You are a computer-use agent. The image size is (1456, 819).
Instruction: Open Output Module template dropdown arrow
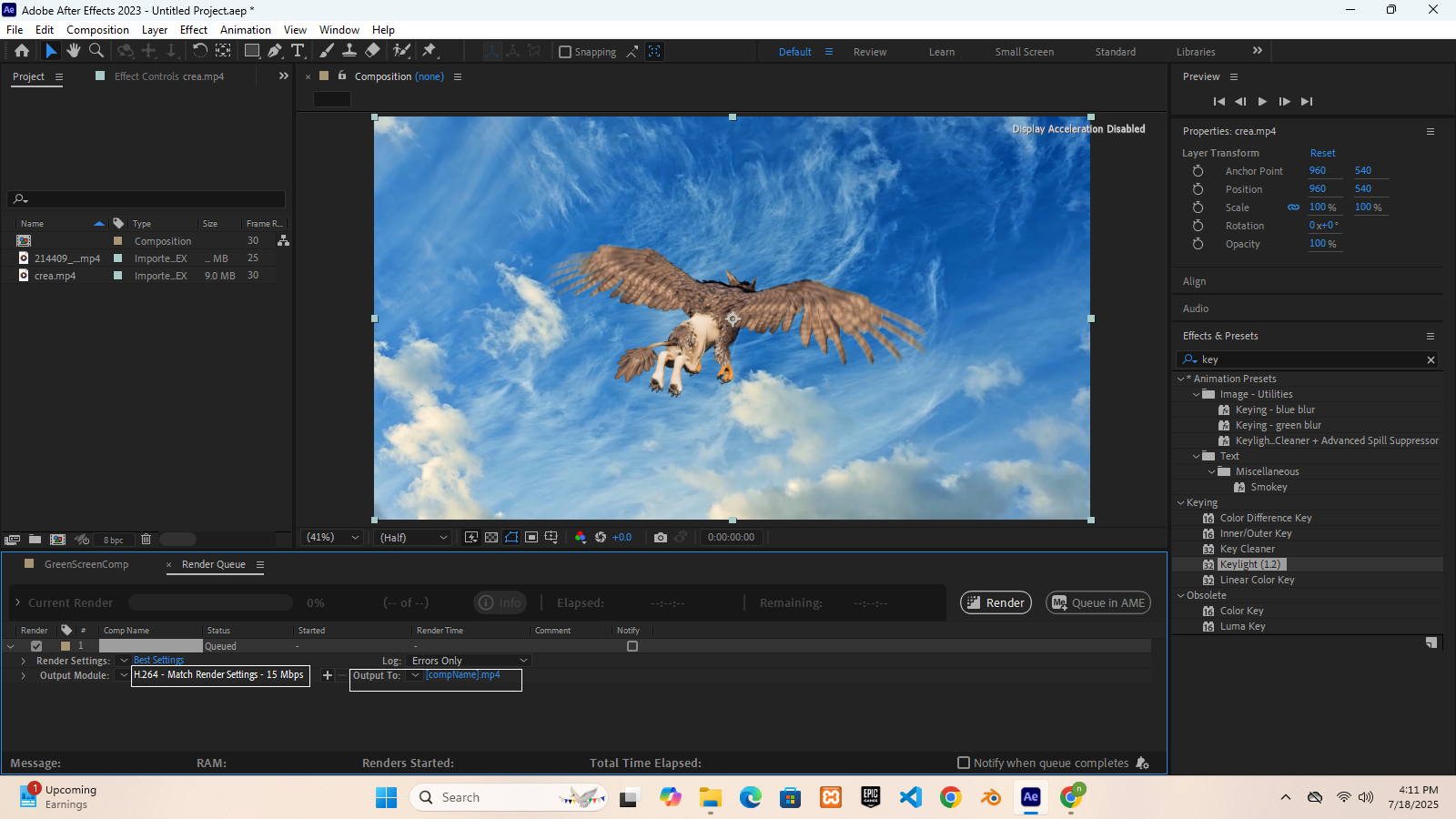point(124,675)
